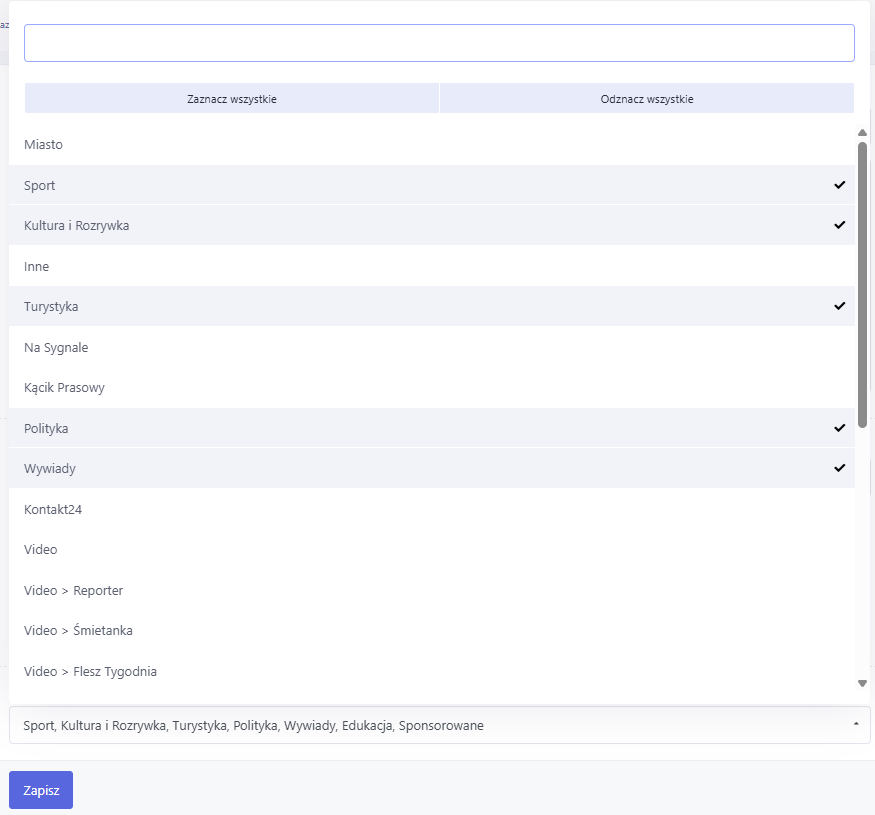Image resolution: width=875 pixels, height=815 pixels.
Task: Select the Miasto option
Action: [431, 145]
